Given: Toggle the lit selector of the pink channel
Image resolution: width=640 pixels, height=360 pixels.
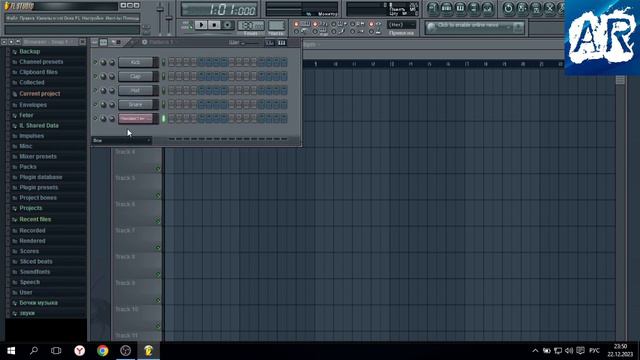Looking at the screenshot, I should point(163,118).
